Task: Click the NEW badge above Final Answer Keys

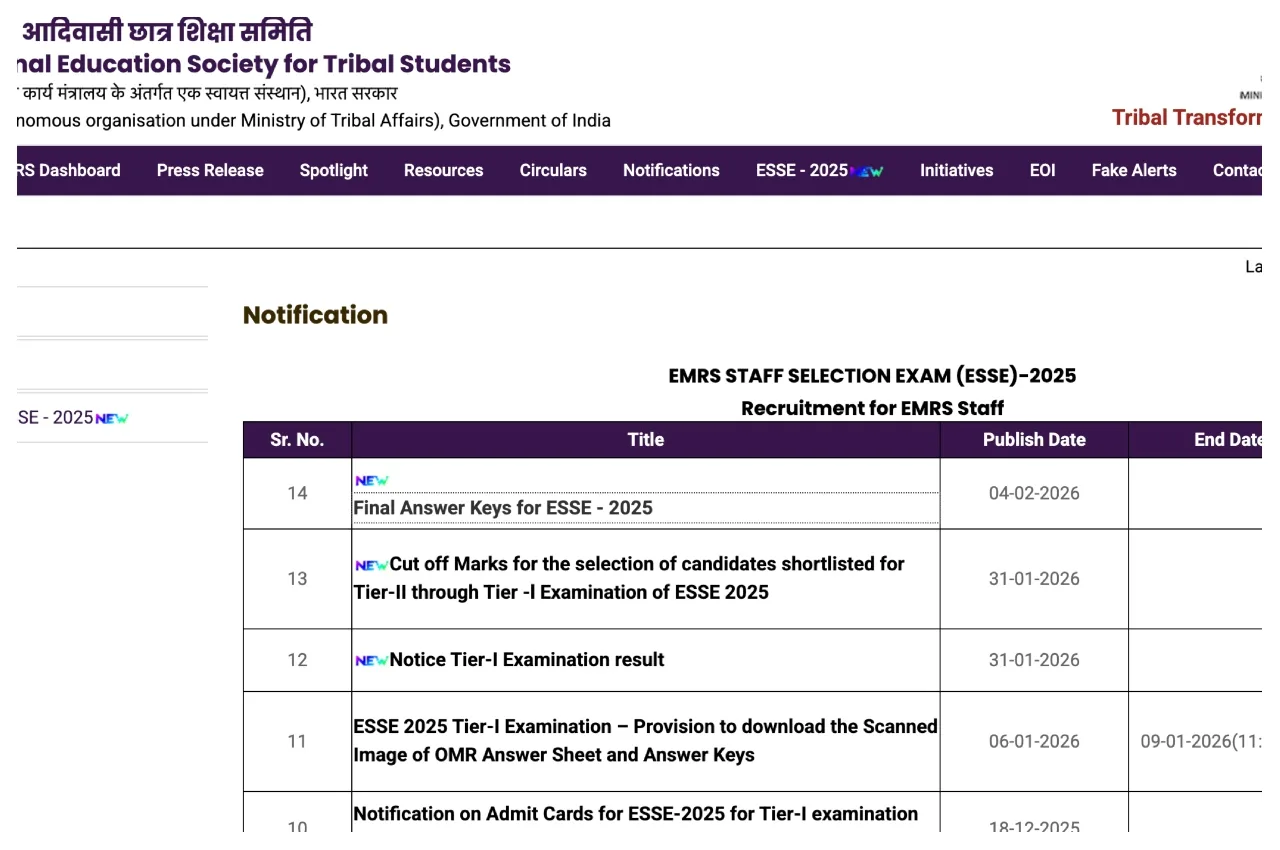Action: [x=372, y=480]
